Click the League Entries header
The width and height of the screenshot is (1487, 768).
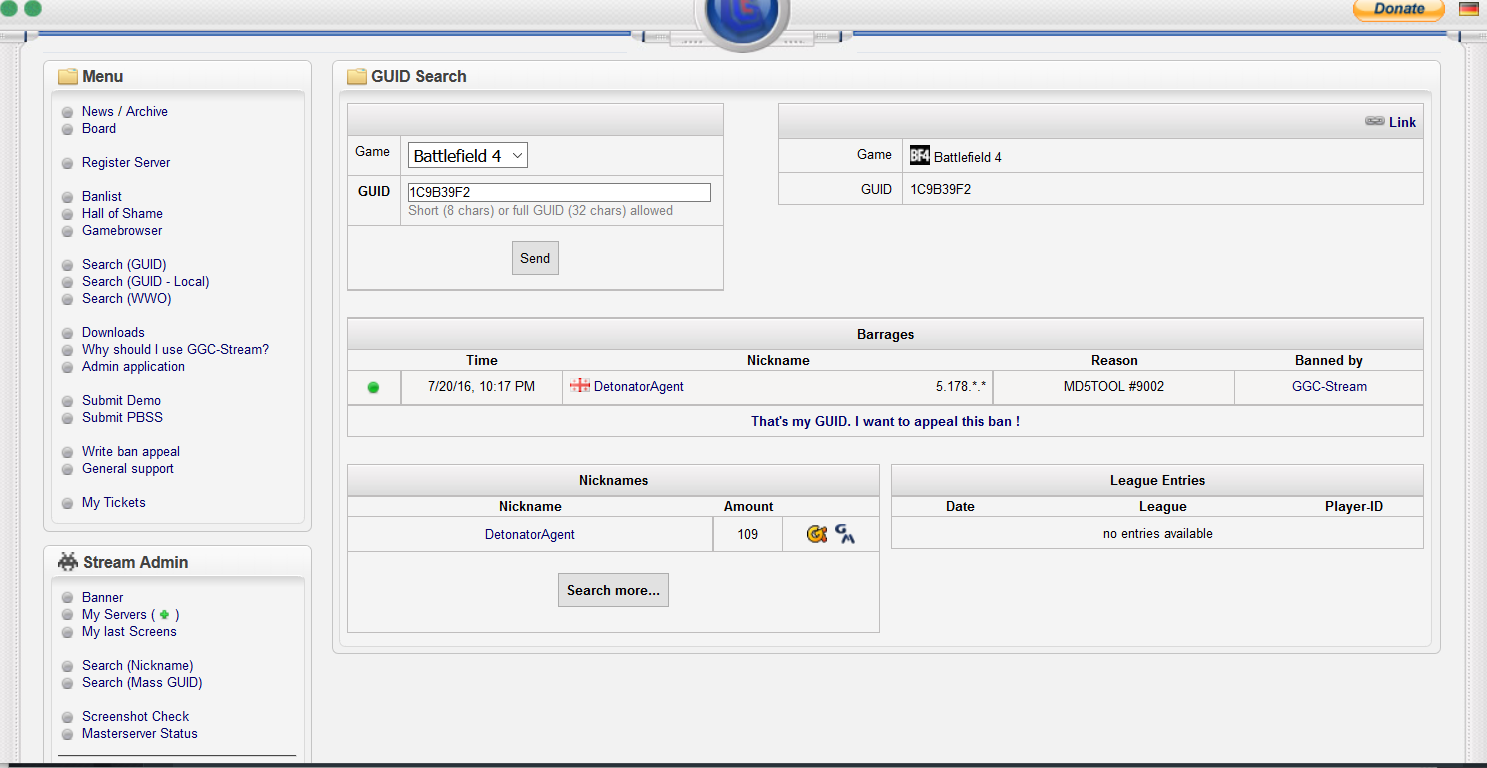point(1158,480)
